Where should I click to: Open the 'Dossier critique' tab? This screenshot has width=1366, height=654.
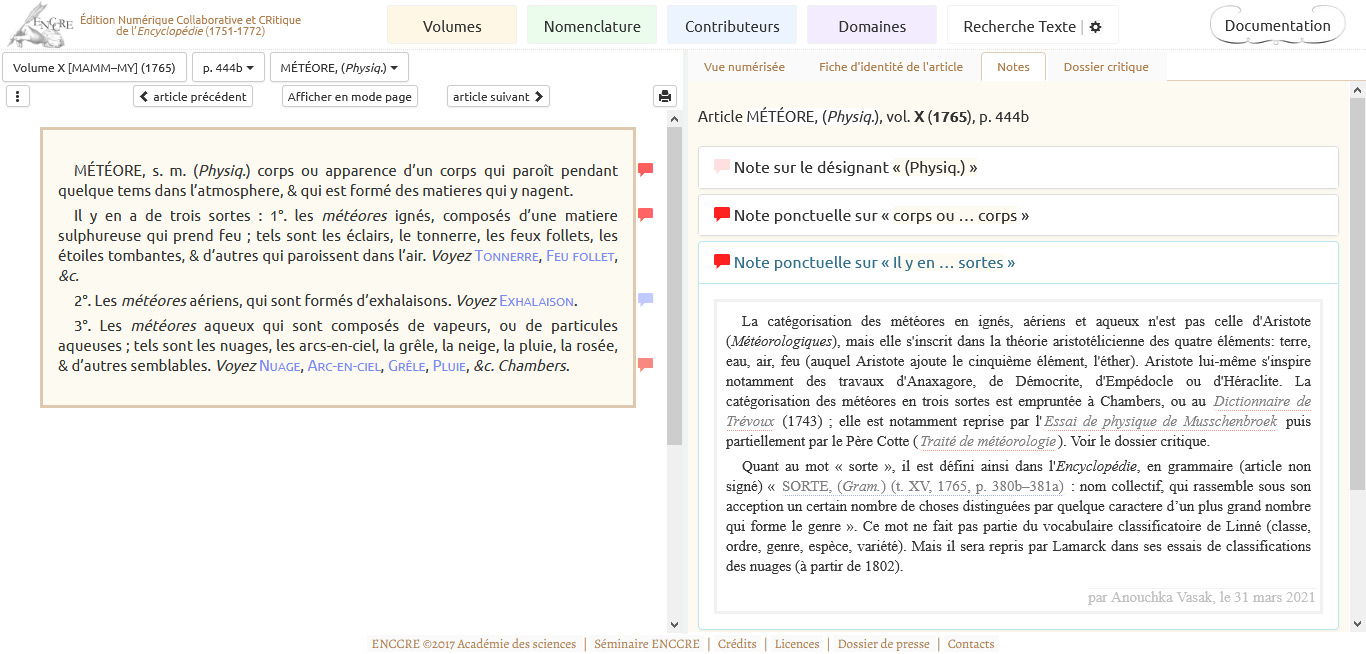[x=1105, y=67]
